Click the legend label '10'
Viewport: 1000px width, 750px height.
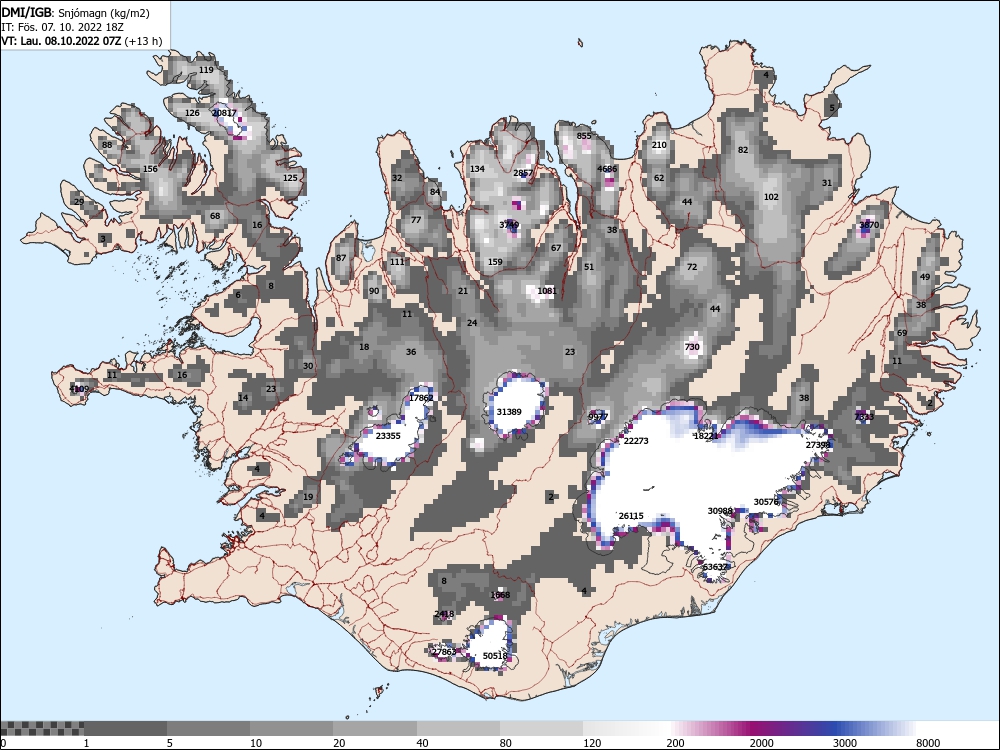click(256, 743)
